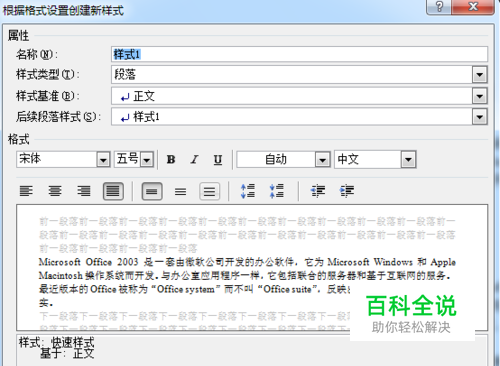Increase indent button
The width and height of the screenshot is (500, 366).
[347, 191]
